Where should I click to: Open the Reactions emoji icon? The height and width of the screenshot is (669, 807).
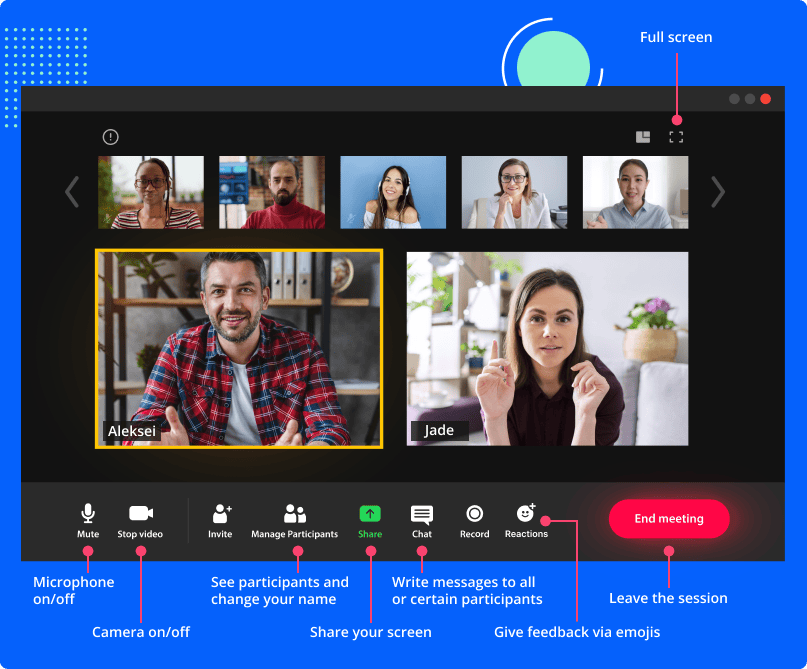point(526,514)
